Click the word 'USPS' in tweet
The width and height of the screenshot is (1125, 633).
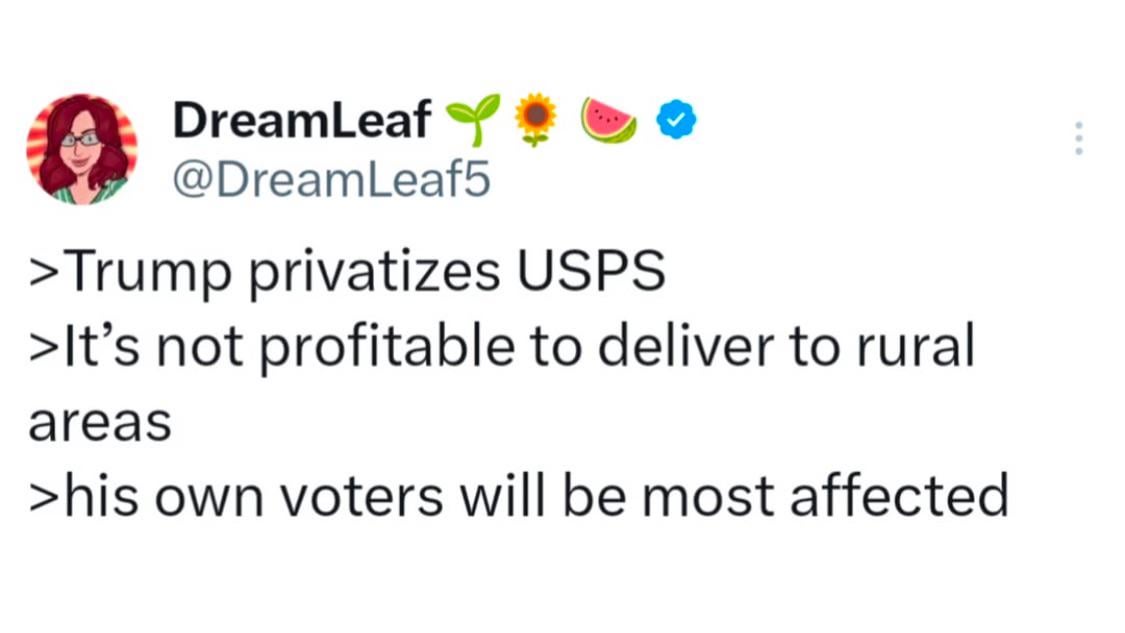pos(591,271)
